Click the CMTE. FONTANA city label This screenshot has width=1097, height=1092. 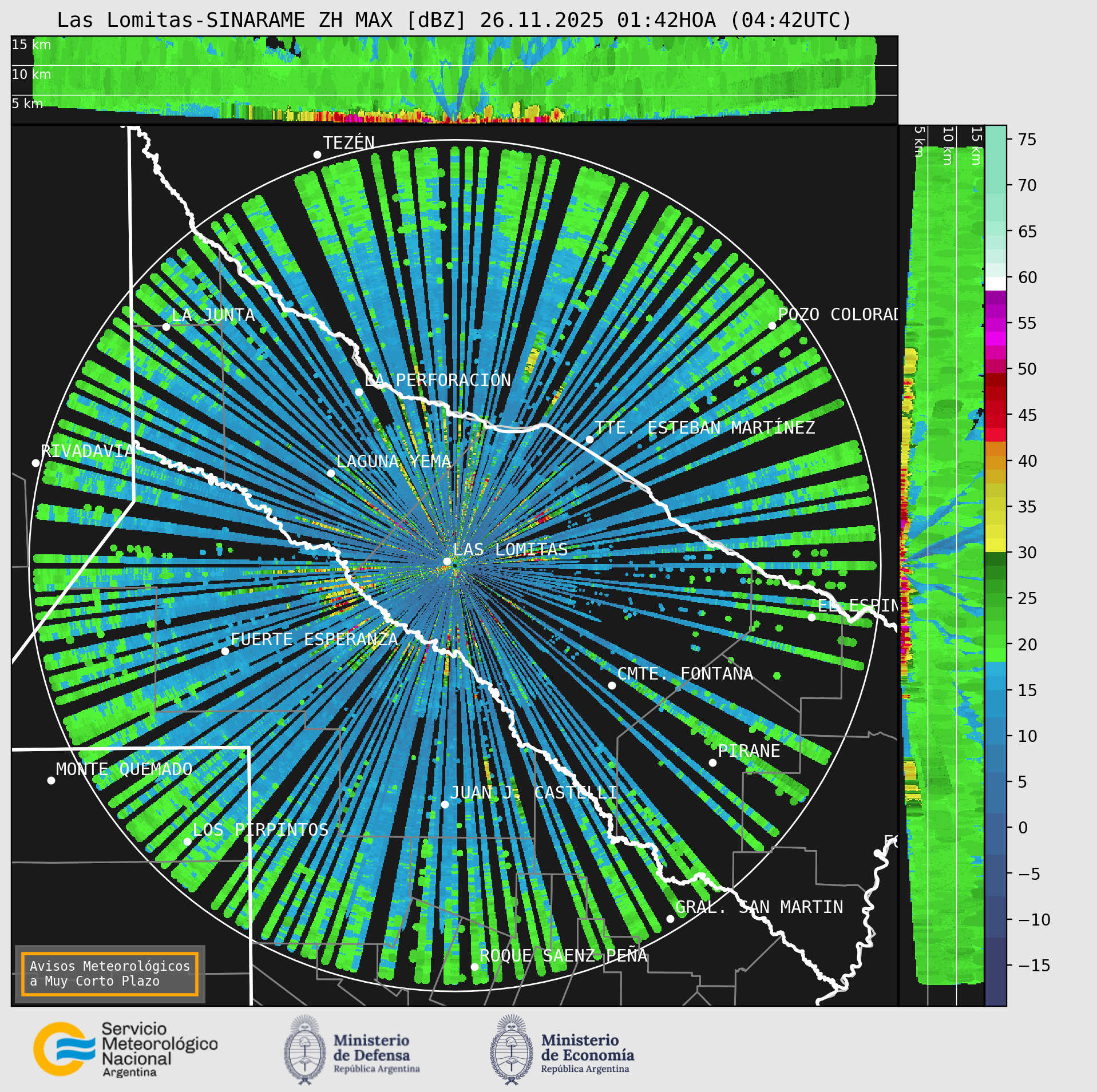[685, 673]
